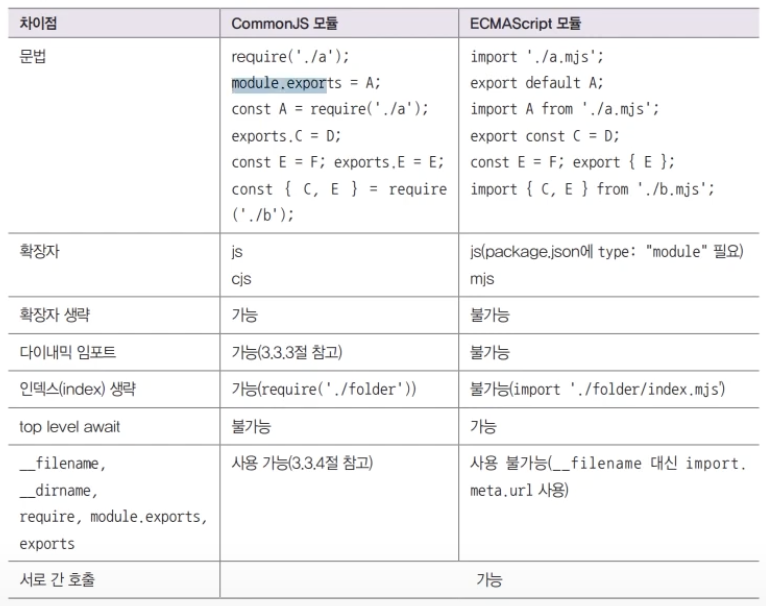
Task: Click the 문법 row label
Action: click(x=32, y=57)
